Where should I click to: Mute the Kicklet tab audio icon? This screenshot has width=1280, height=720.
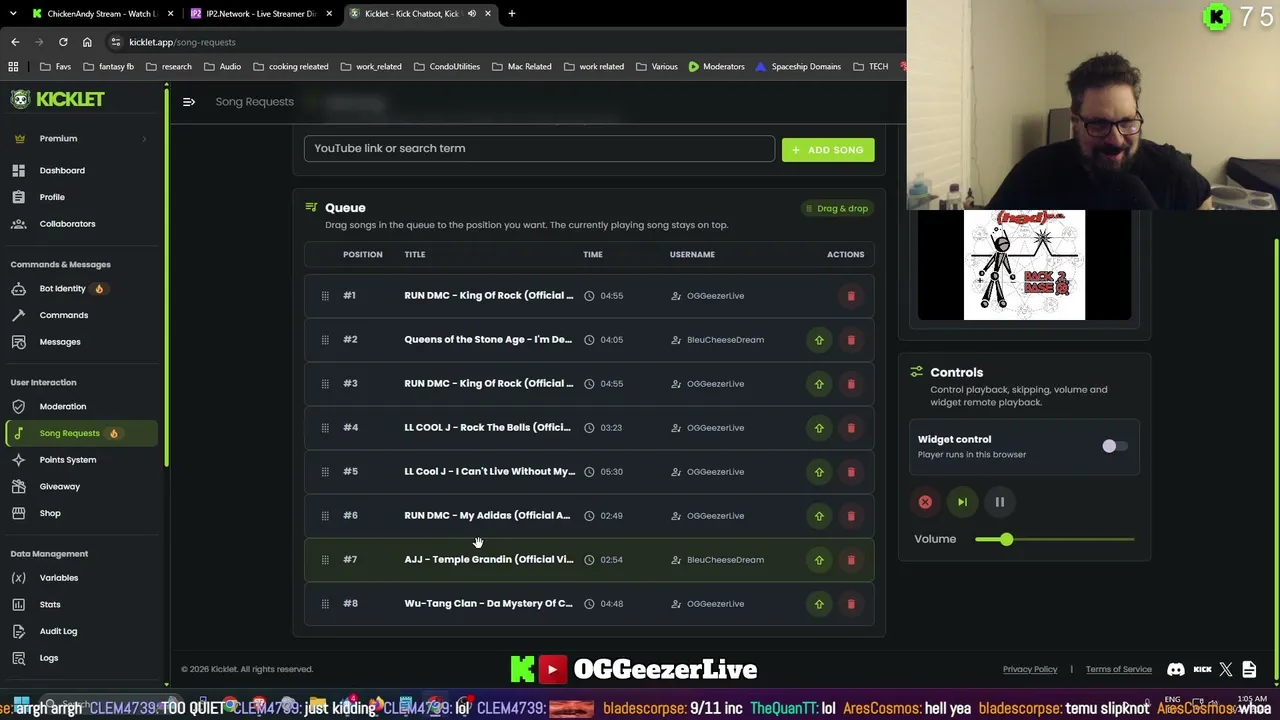tap(472, 14)
